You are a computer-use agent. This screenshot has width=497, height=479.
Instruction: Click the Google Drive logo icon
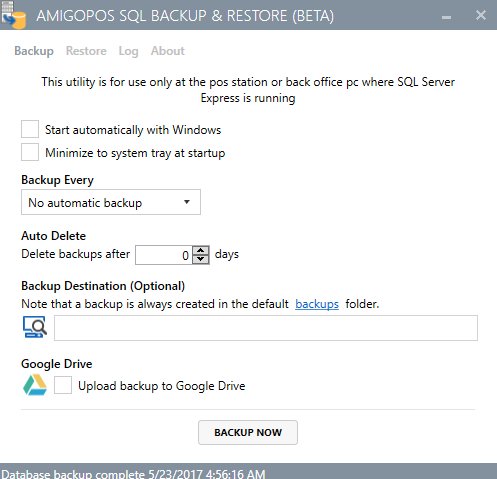pos(35,385)
